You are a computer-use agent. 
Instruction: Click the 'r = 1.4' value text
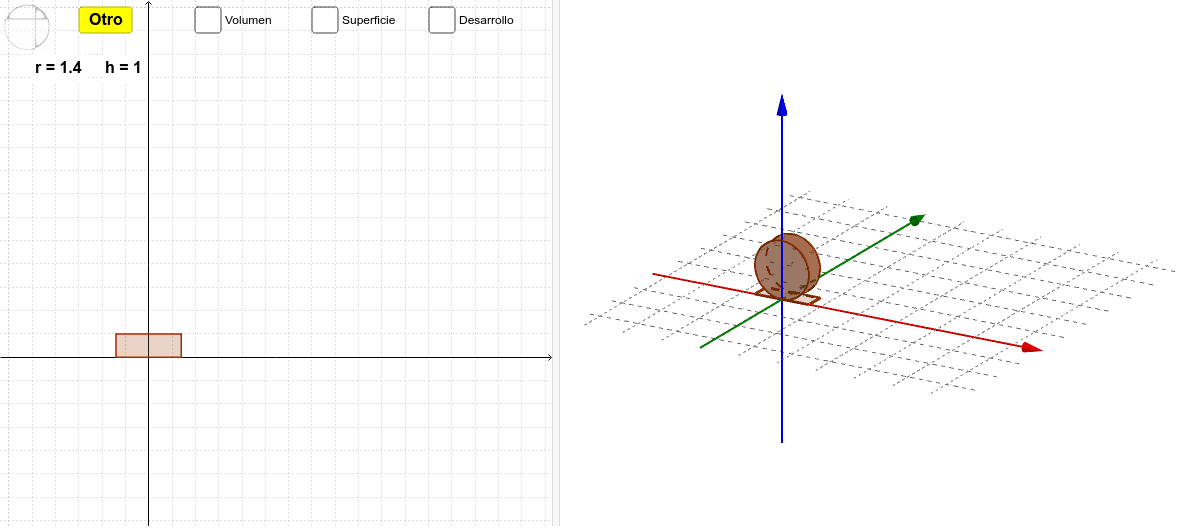pyautogui.click(x=58, y=68)
